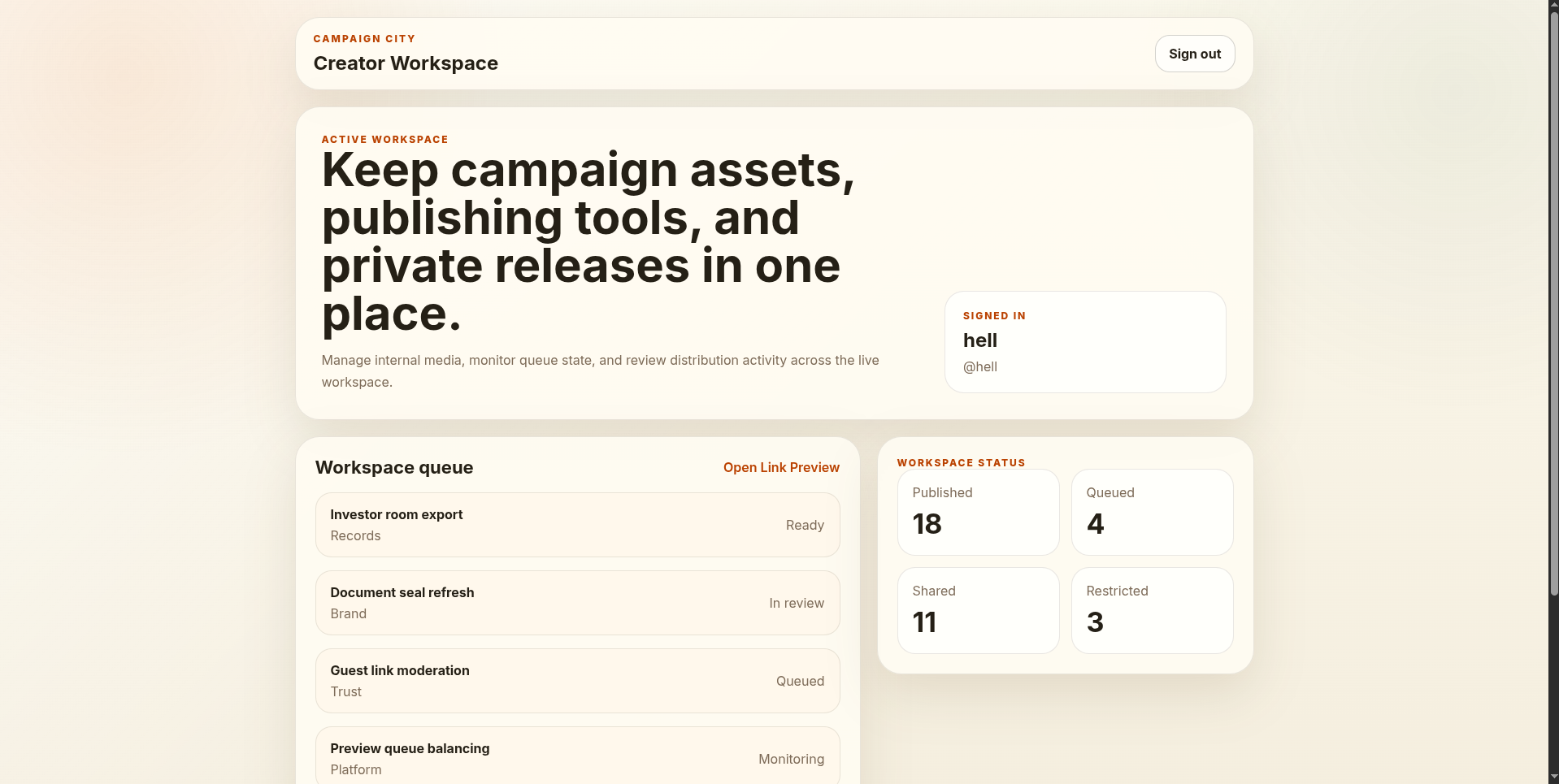1559x784 pixels.
Task: Open the Shared count card
Action: tap(978, 610)
